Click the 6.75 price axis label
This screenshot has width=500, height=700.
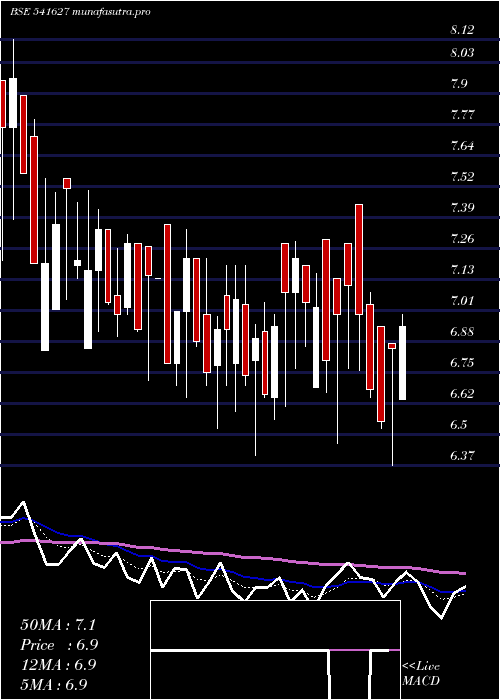tap(462, 362)
